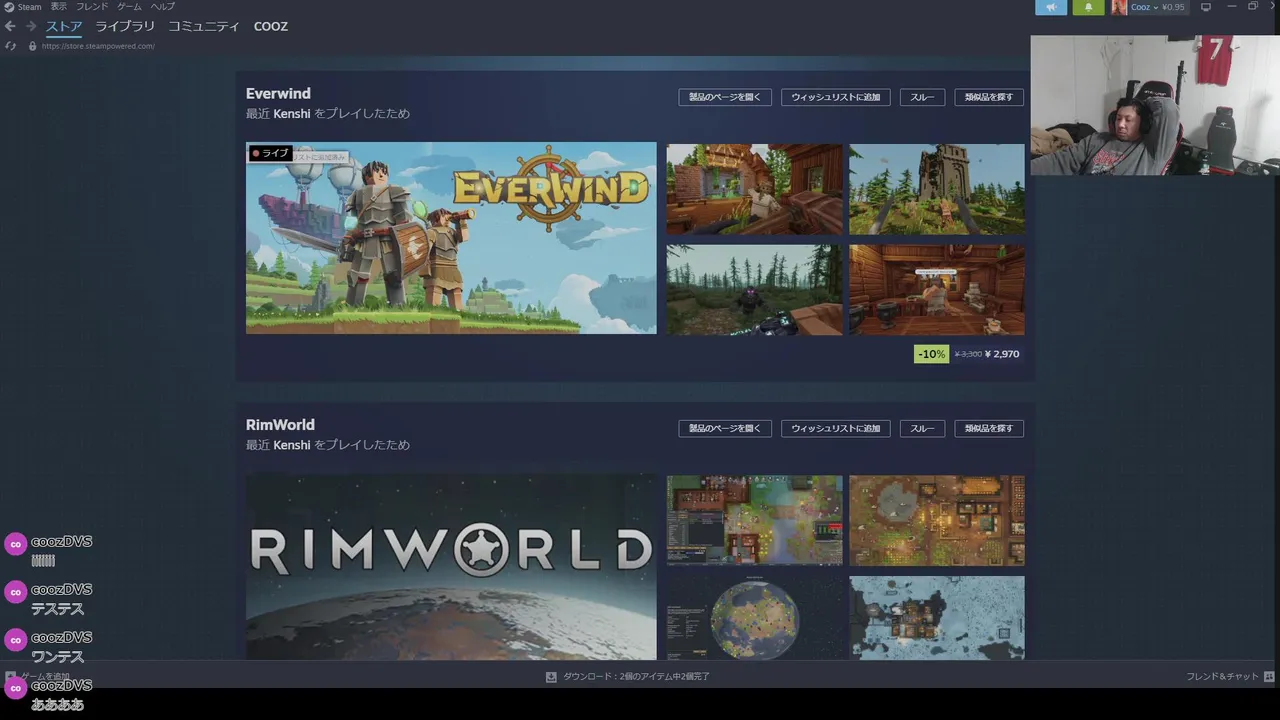View RimWorld colony map screenshot
Screen dimensions: 1280x720
point(754,520)
